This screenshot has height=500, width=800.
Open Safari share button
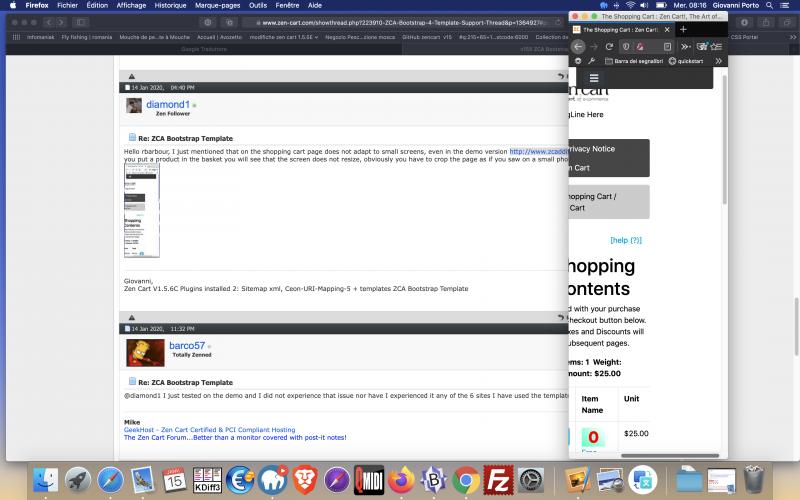coord(766,22)
